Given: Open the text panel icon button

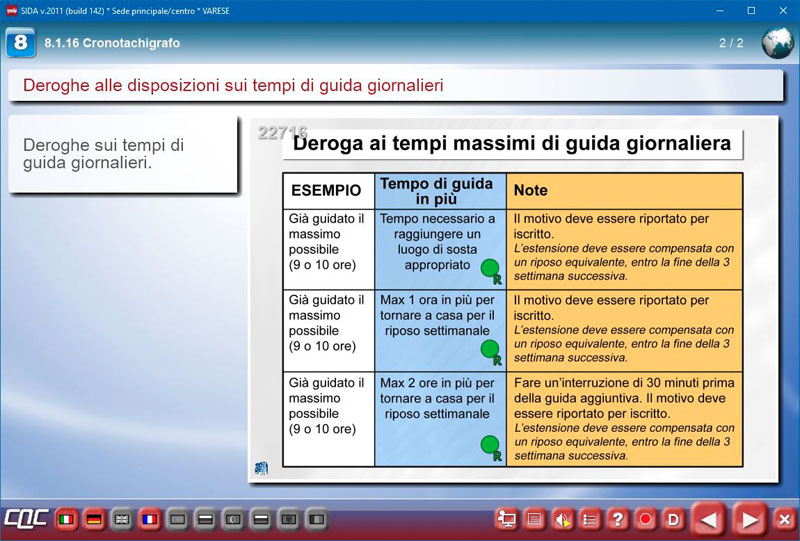Looking at the screenshot, I should coord(535,519).
